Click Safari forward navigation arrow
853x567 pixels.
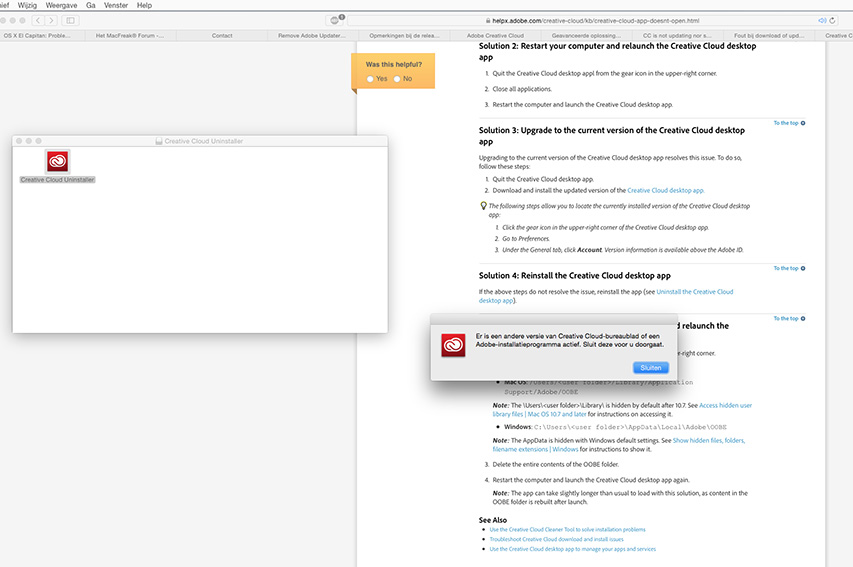(51, 21)
